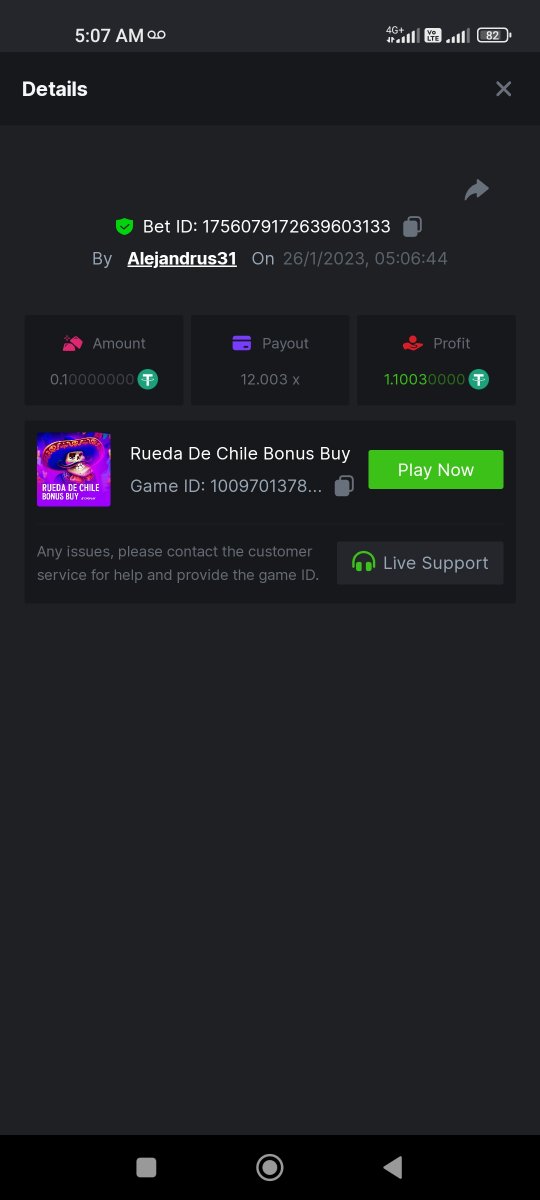Select the Rueda De Chile Bonus Buy title
Image resolution: width=540 pixels, height=1200 pixels.
240,453
